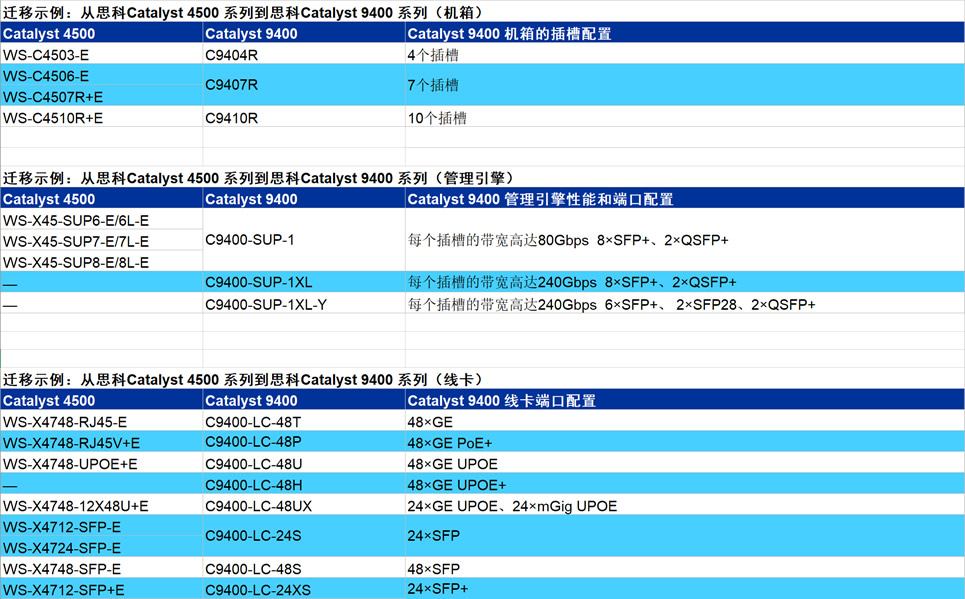965x599 pixels.
Task: Click the "C9400-LC-48U" cell
Action: point(304,463)
